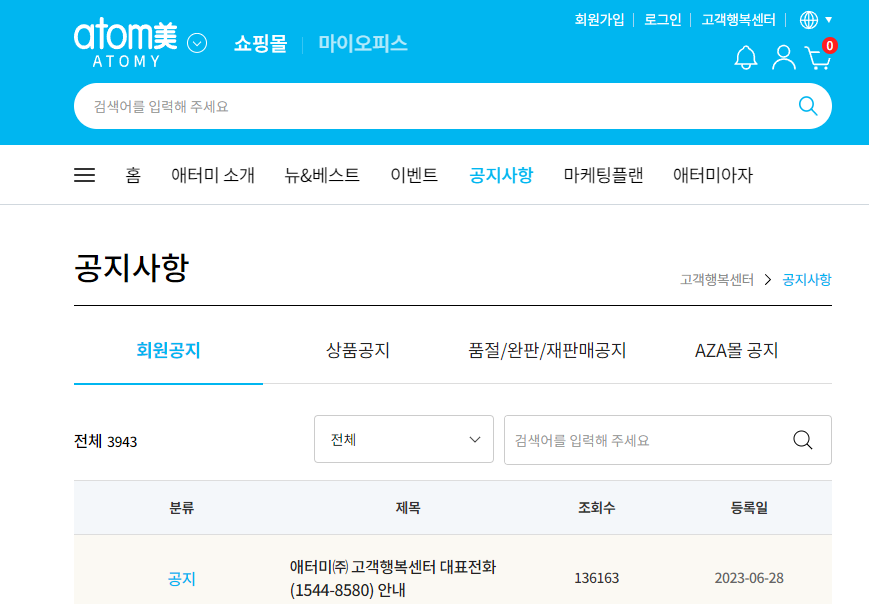869x604 pixels.
Task: Open the 애터미 소개 menu
Action: [x=213, y=175]
